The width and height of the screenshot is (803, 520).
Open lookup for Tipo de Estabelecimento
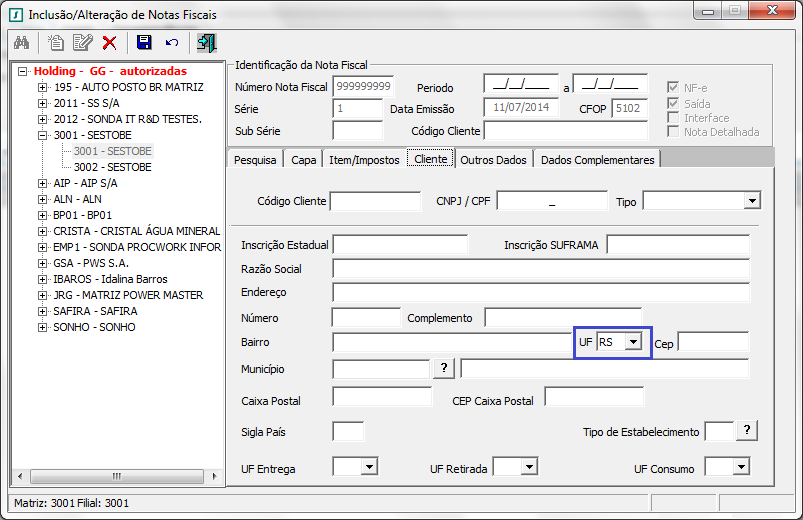click(746, 431)
